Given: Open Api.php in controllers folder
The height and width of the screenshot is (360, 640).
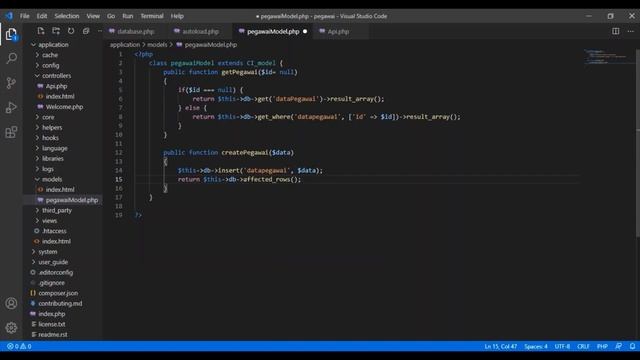Looking at the screenshot, I should [x=56, y=86].
